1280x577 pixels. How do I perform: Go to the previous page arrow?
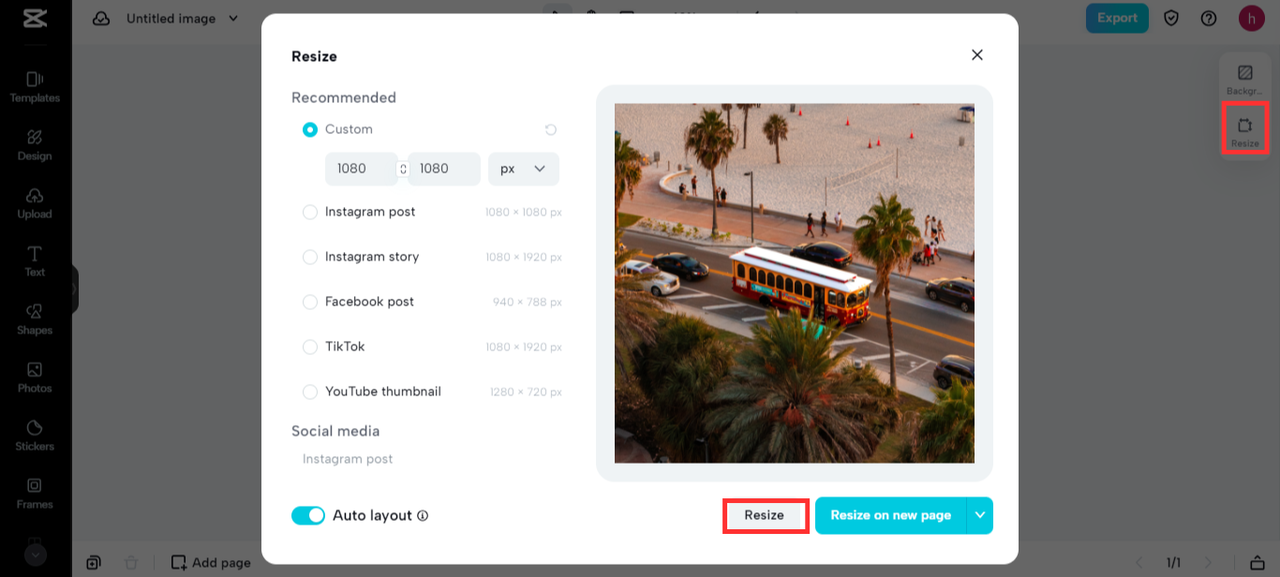pyautogui.click(x=1138, y=563)
